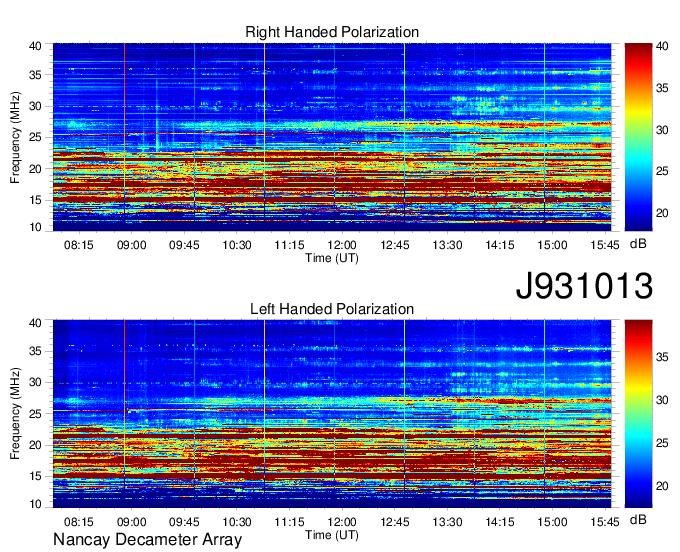Select the Left Handed Polarization colorbar
The height and width of the screenshot is (552, 680).
pos(638,414)
